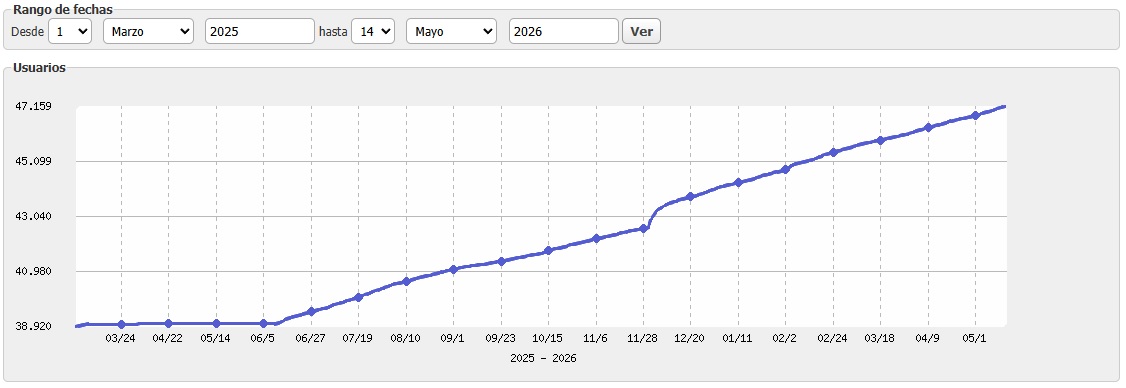The width and height of the screenshot is (1126, 388).
Task: Click the chart data point at 07/19
Action: pos(358,297)
